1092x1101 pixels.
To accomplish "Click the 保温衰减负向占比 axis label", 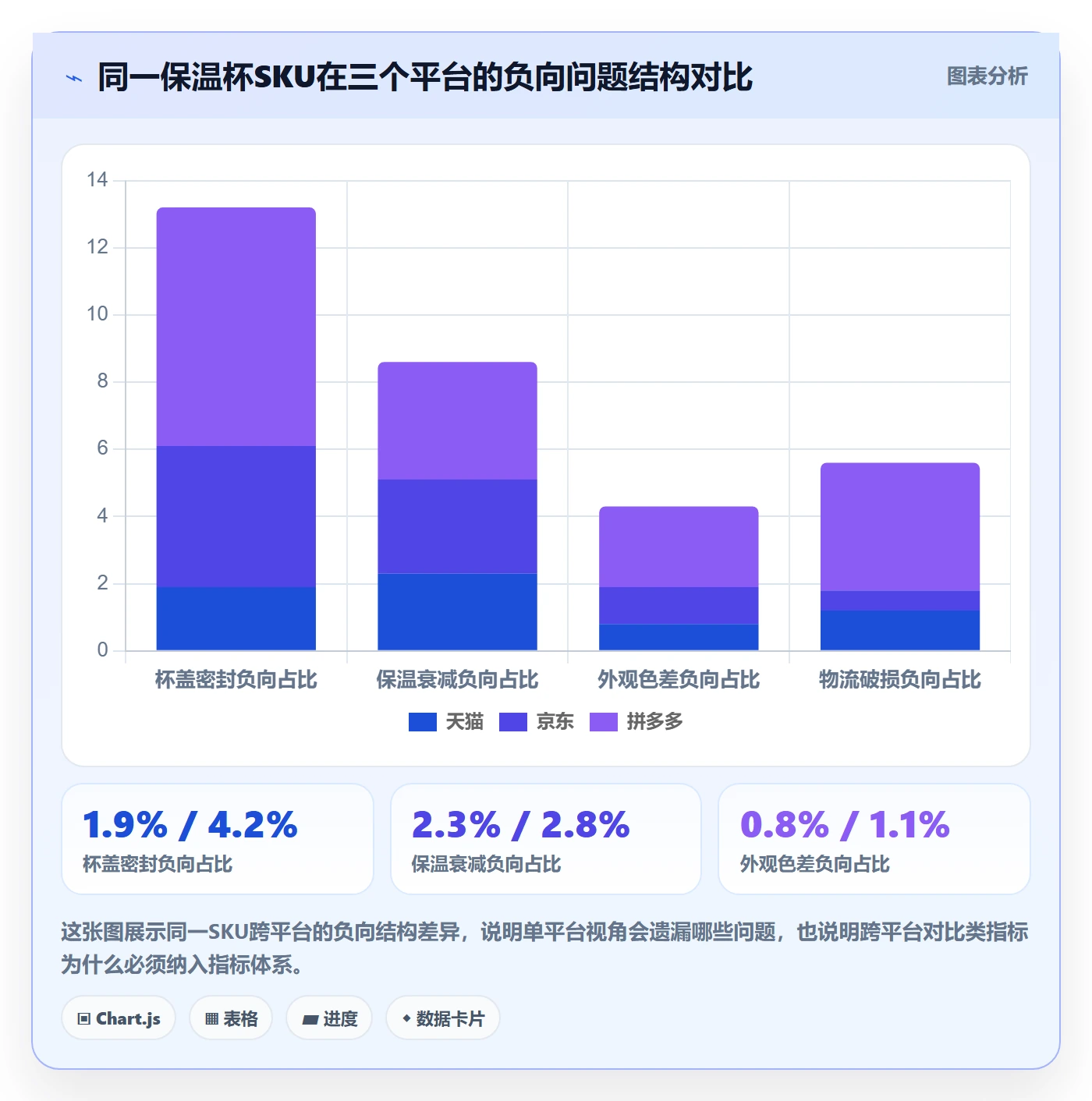I will (x=457, y=680).
